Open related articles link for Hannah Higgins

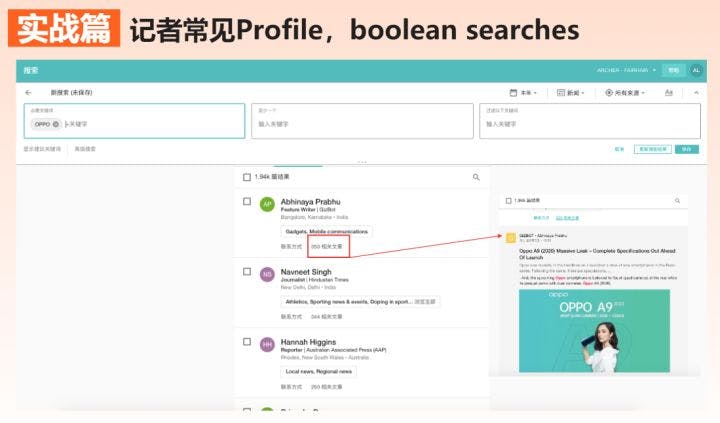[326, 387]
